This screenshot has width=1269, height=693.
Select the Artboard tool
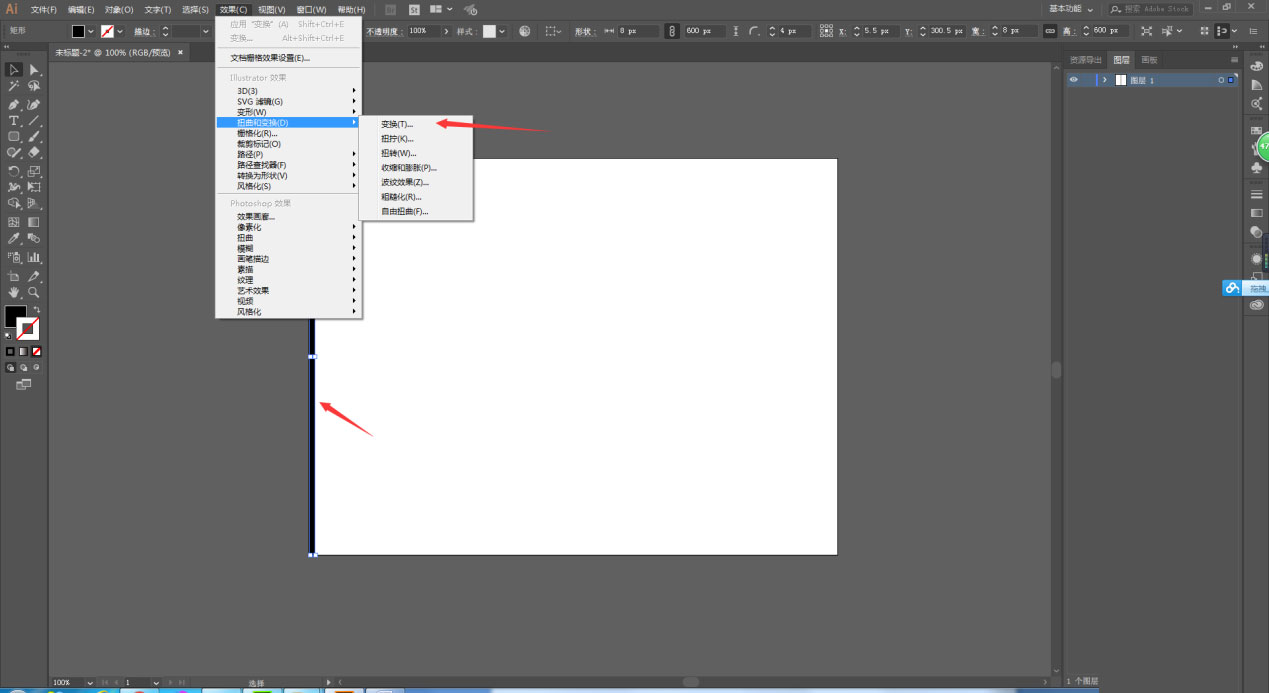(14, 276)
